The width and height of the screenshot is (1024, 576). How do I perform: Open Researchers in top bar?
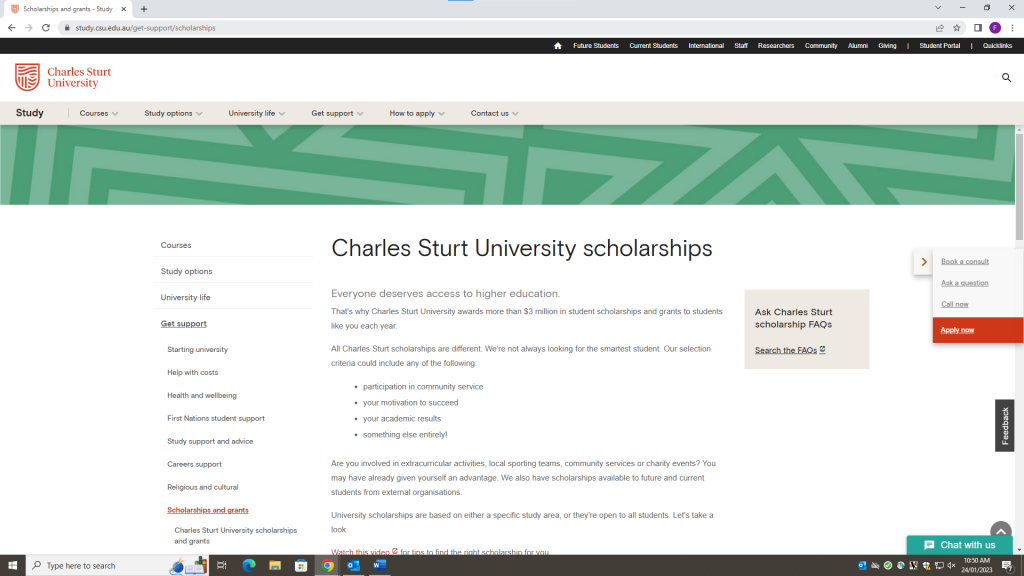click(776, 46)
